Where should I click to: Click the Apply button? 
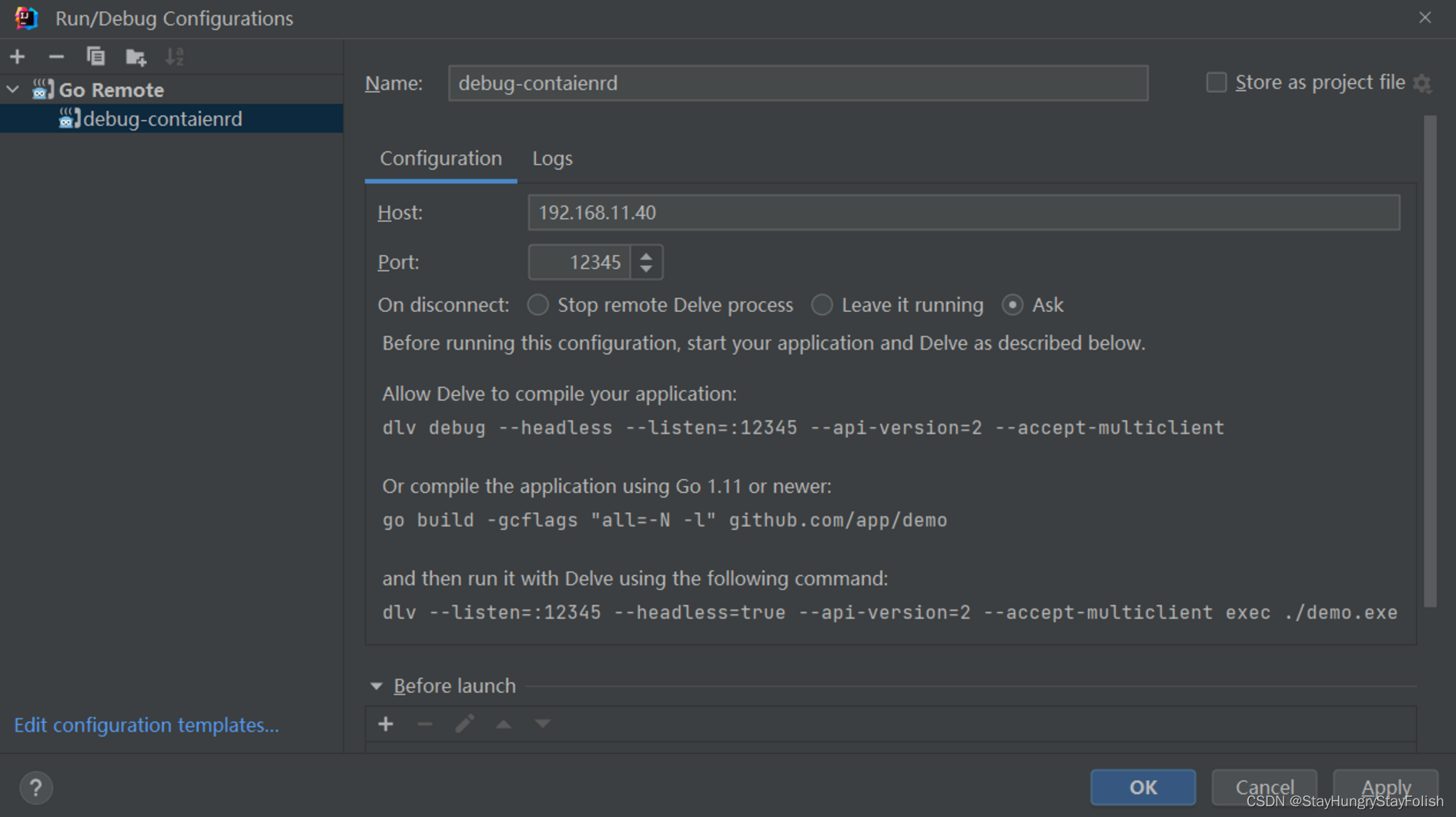tap(1386, 787)
